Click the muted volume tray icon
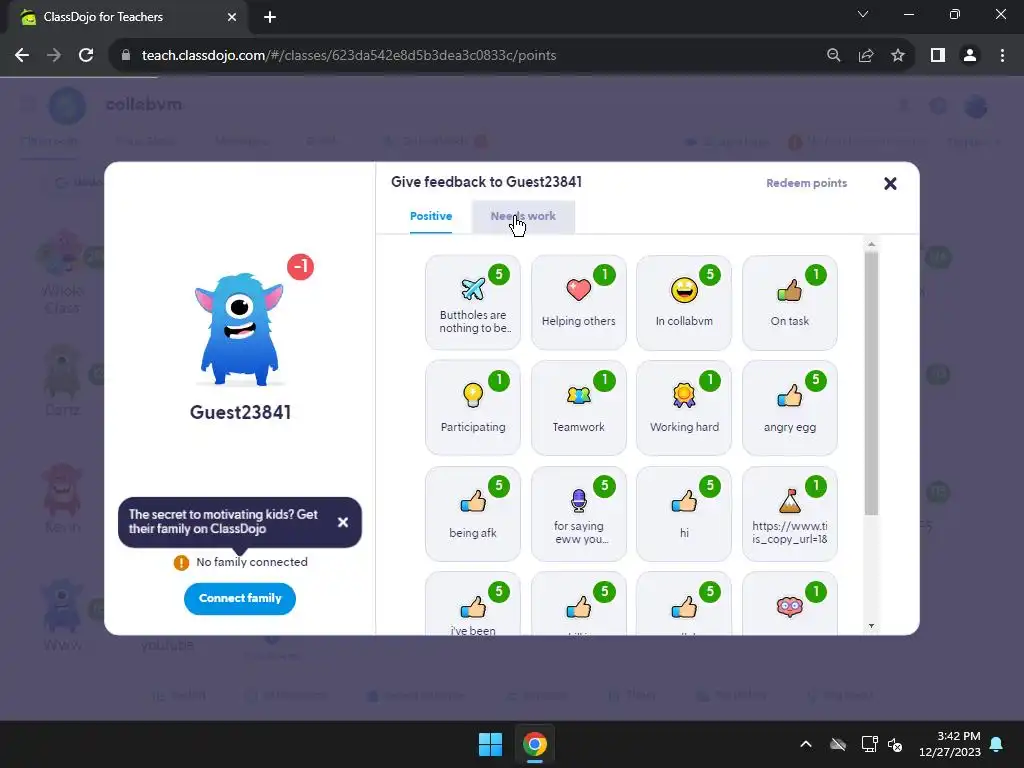The image size is (1024, 768). pyautogui.click(x=895, y=744)
